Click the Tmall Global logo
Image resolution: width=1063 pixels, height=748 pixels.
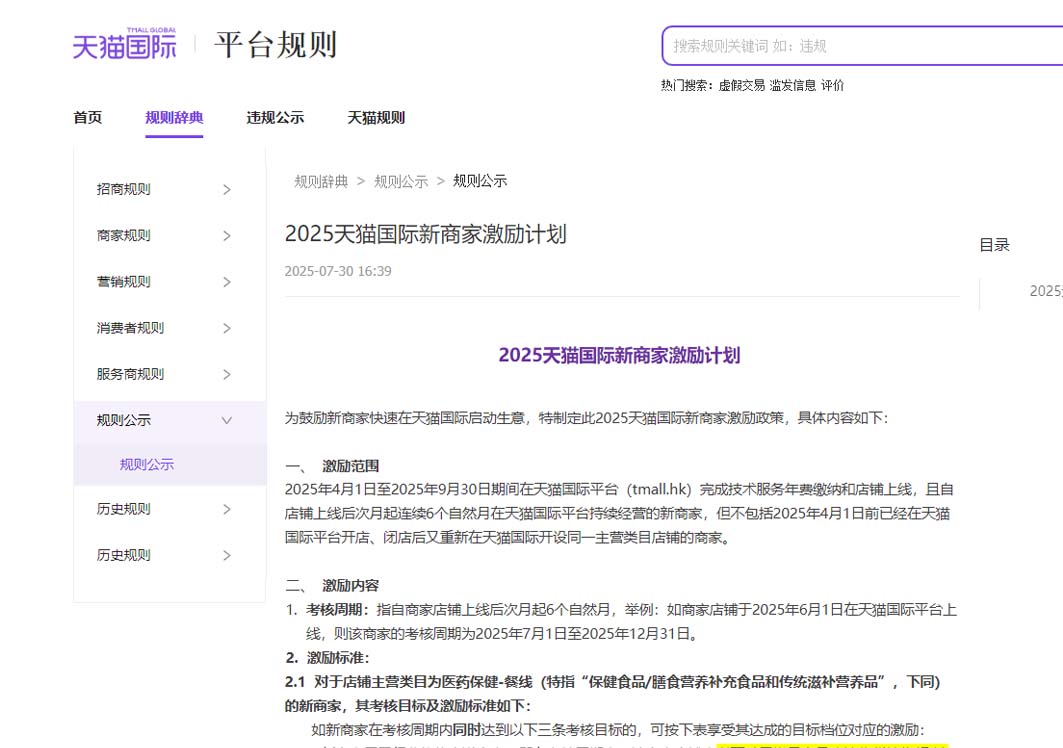click(125, 44)
